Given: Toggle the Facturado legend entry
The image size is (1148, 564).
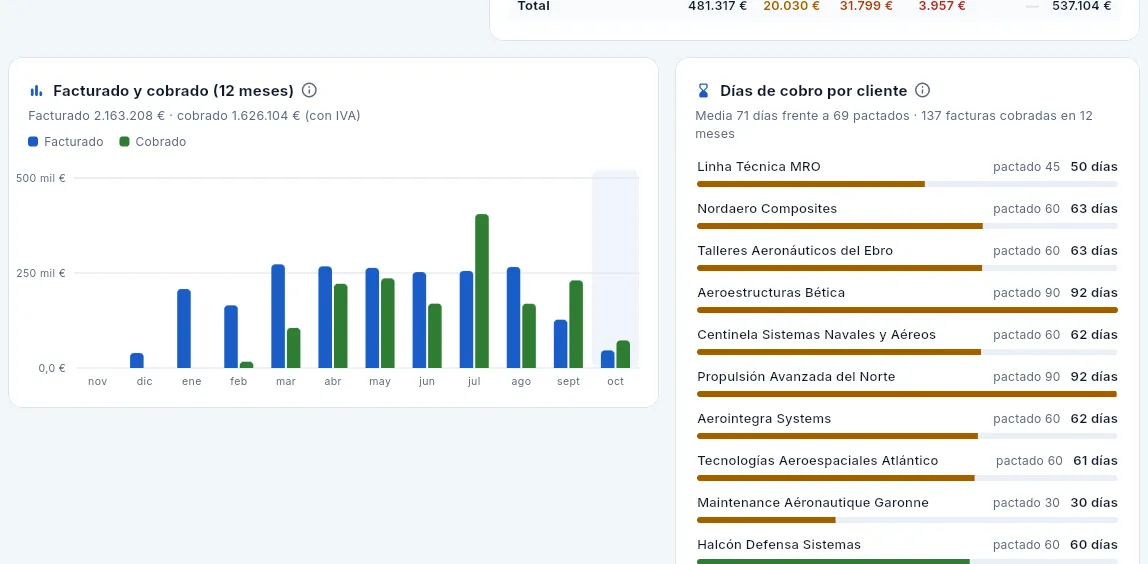Looking at the screenshot, I should (x=66, y=141).
